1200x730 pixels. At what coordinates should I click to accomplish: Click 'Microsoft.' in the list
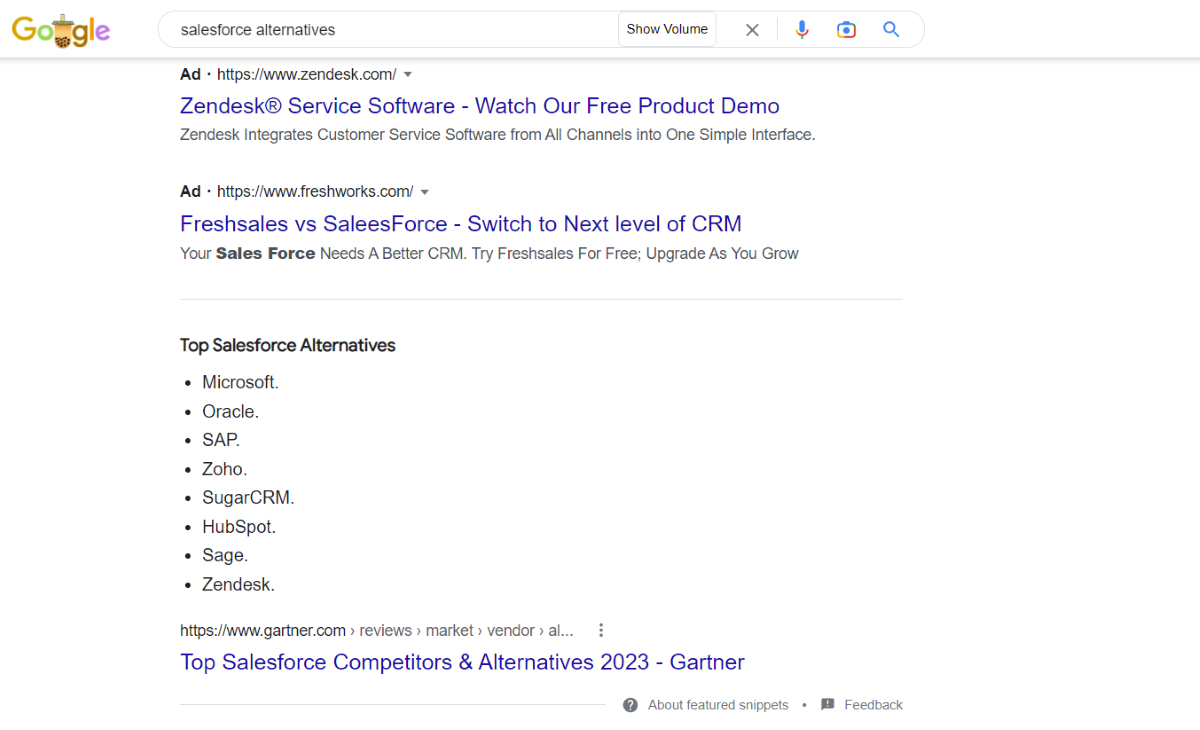coord(240,382)
